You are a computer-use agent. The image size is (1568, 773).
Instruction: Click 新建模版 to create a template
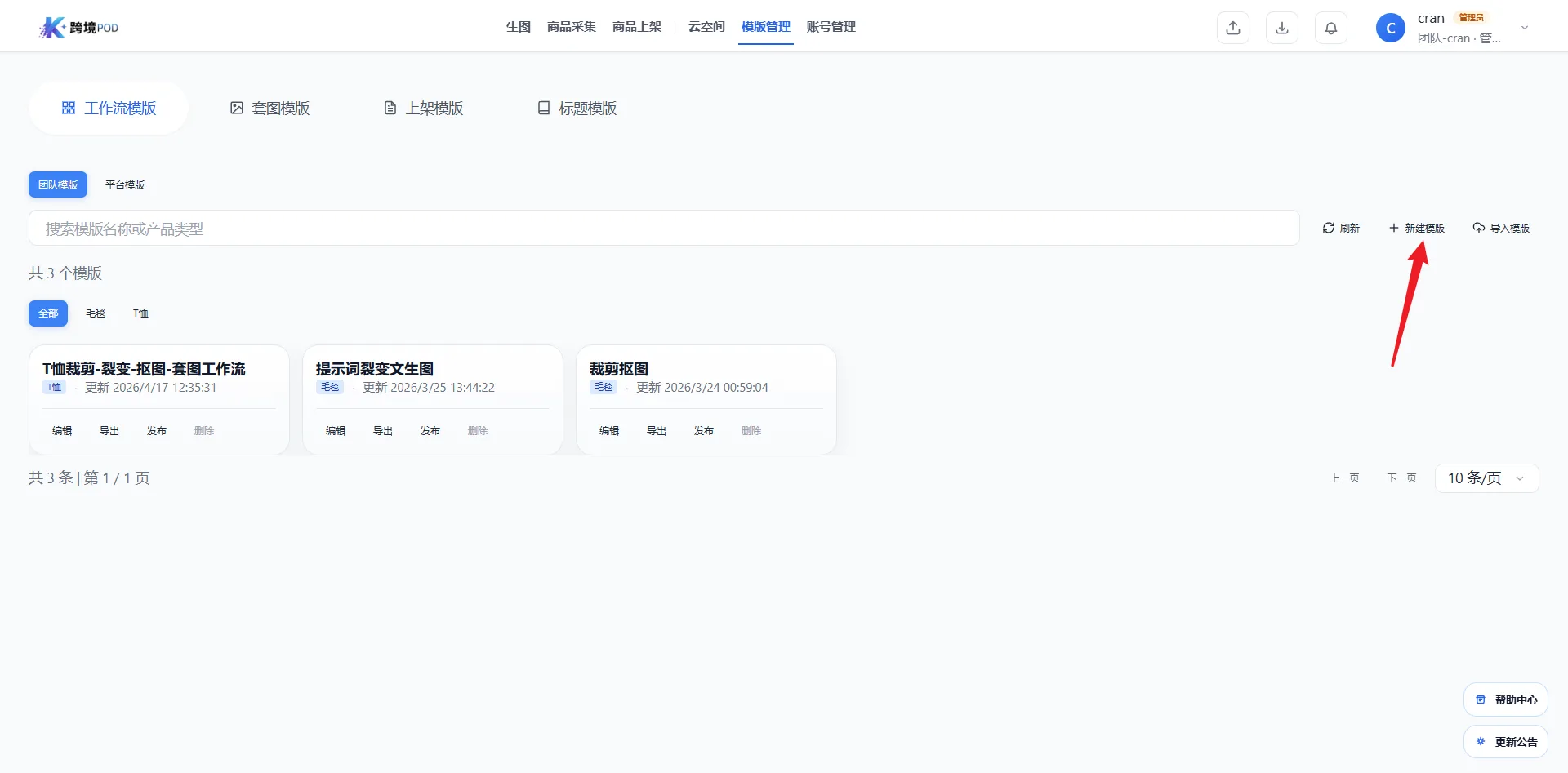[x=1417, y=228]
